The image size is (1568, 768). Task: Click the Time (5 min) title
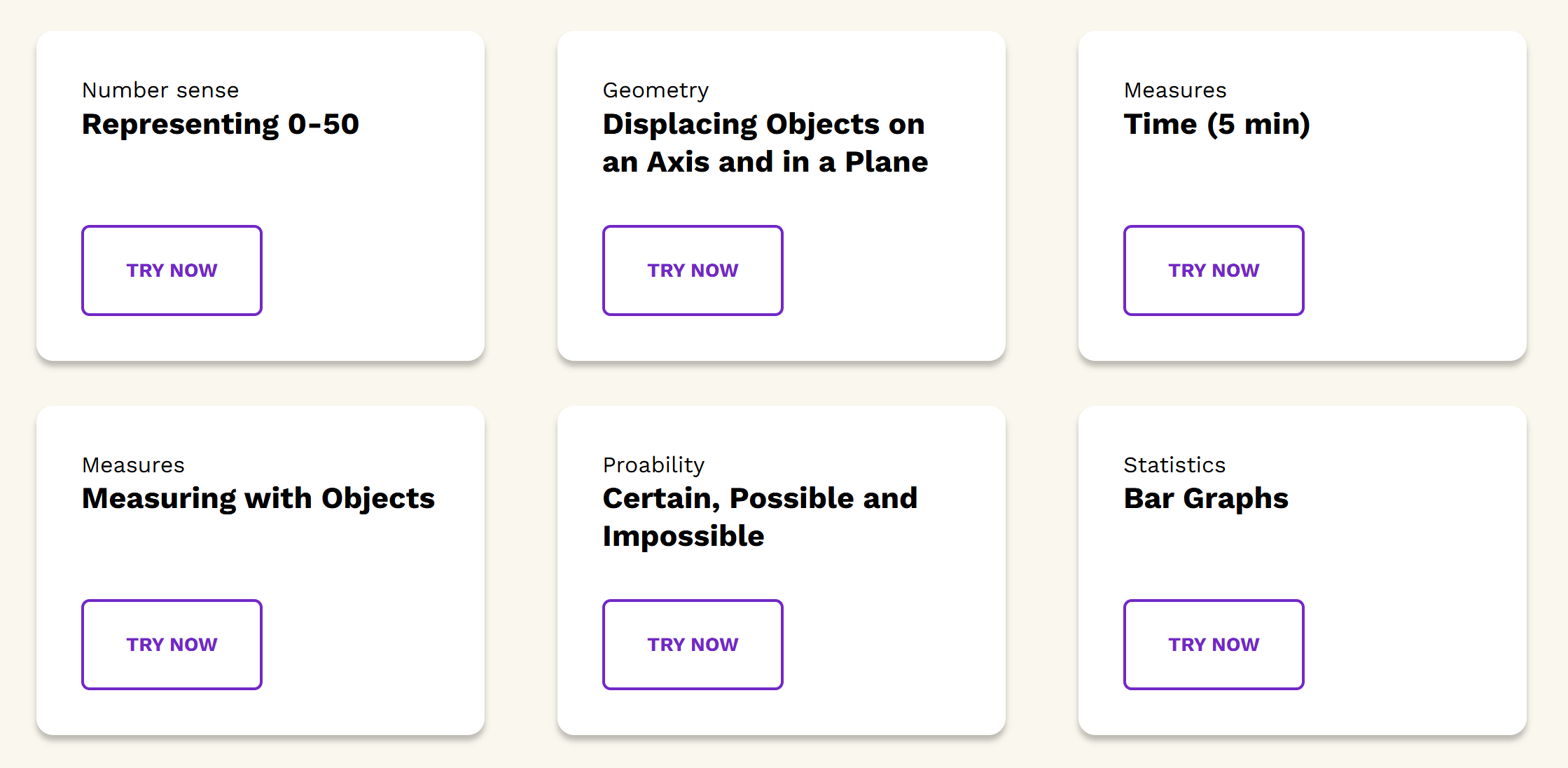point(1216,125)
